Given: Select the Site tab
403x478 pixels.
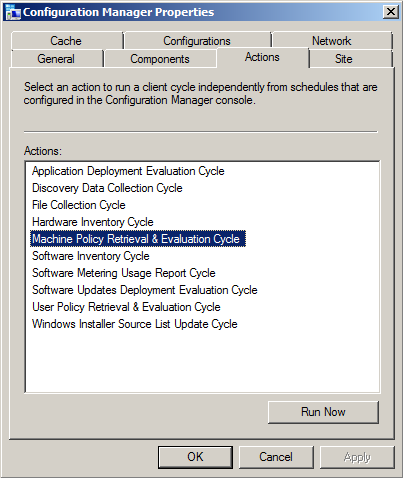Looking at the screenshot, I should pyautogui.click(x=344, y=59).
